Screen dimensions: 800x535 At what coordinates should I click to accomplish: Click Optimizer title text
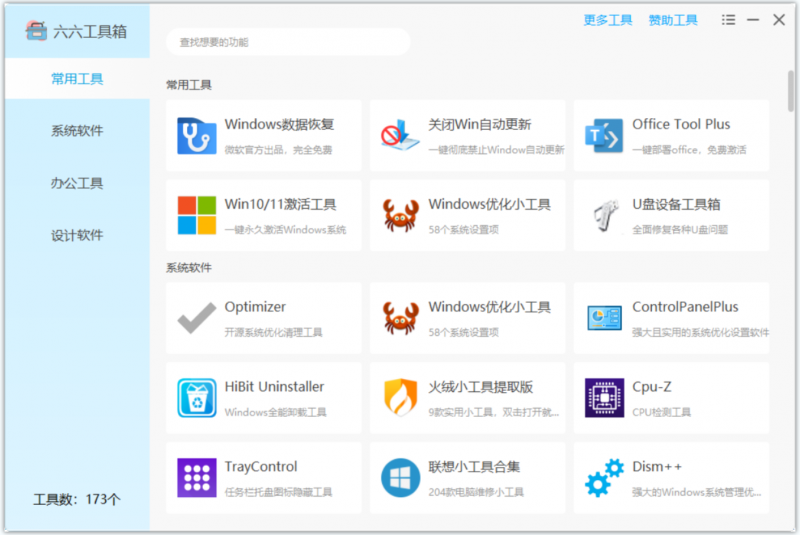[255, 307]
